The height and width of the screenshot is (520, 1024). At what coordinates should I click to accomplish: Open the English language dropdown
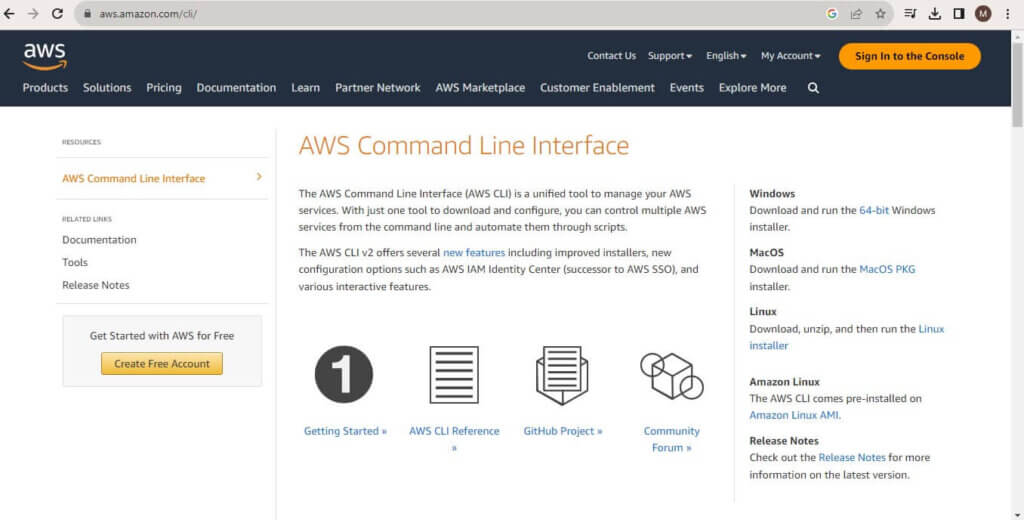point(726,56)
